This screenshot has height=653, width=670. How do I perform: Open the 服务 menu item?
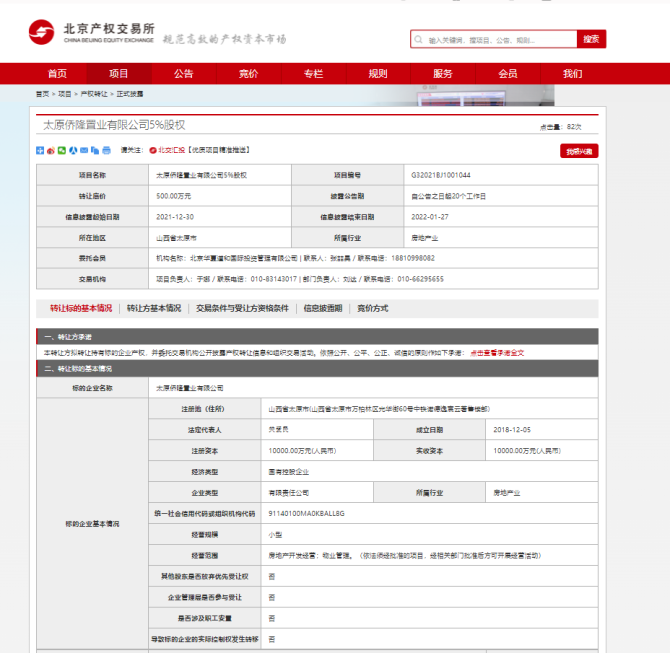[x=443, y=74]
